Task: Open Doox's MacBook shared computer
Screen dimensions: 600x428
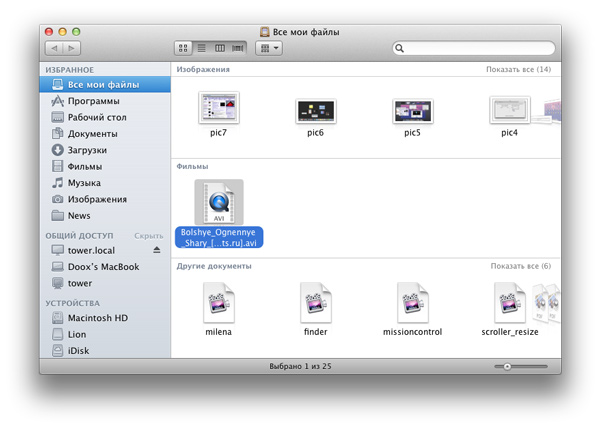Action: (x=103, y=266)
